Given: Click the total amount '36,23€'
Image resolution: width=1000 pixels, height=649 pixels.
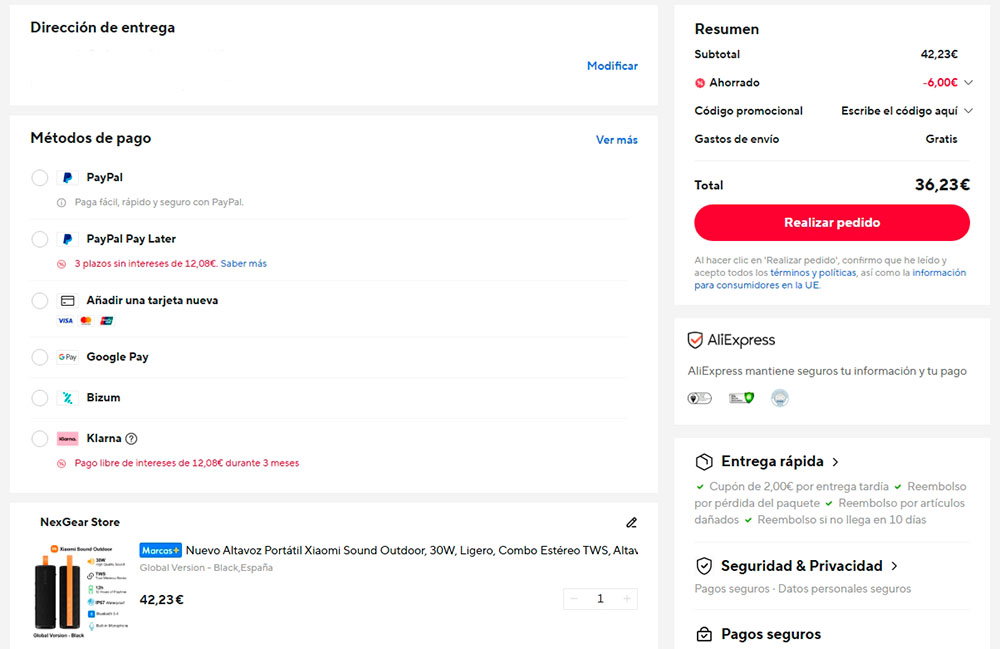Looking at the screenshot, I should tap(942, 185).
